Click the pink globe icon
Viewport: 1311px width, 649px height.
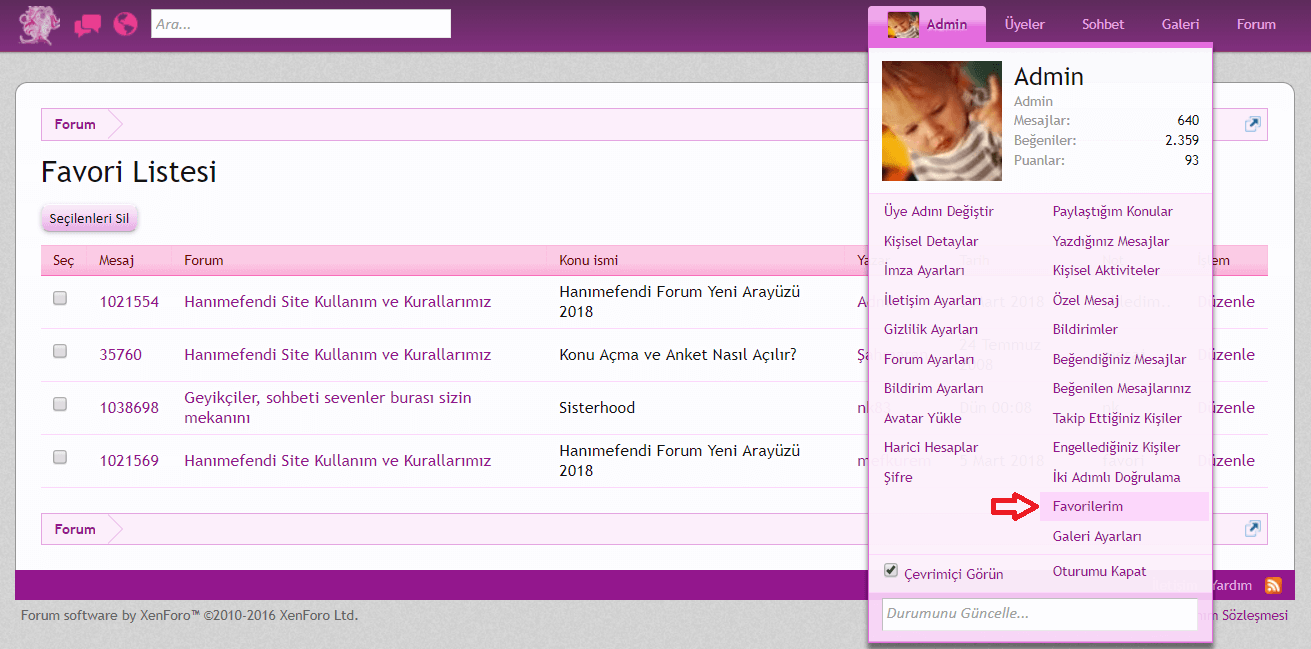125,24
